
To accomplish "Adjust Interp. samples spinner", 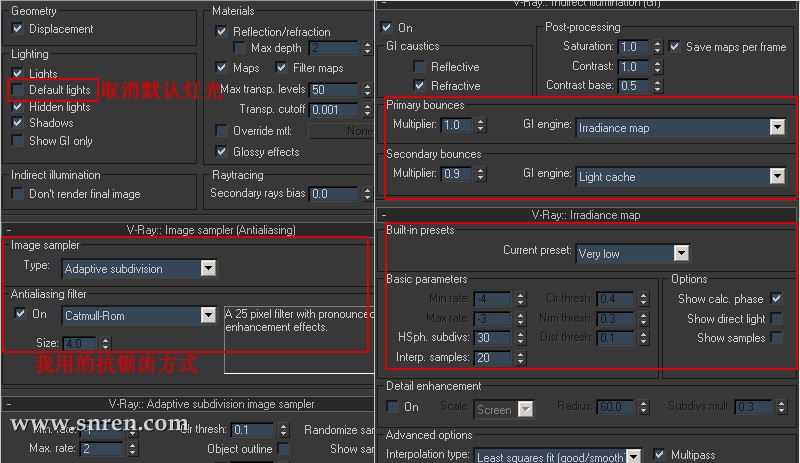I will [520, 358].
